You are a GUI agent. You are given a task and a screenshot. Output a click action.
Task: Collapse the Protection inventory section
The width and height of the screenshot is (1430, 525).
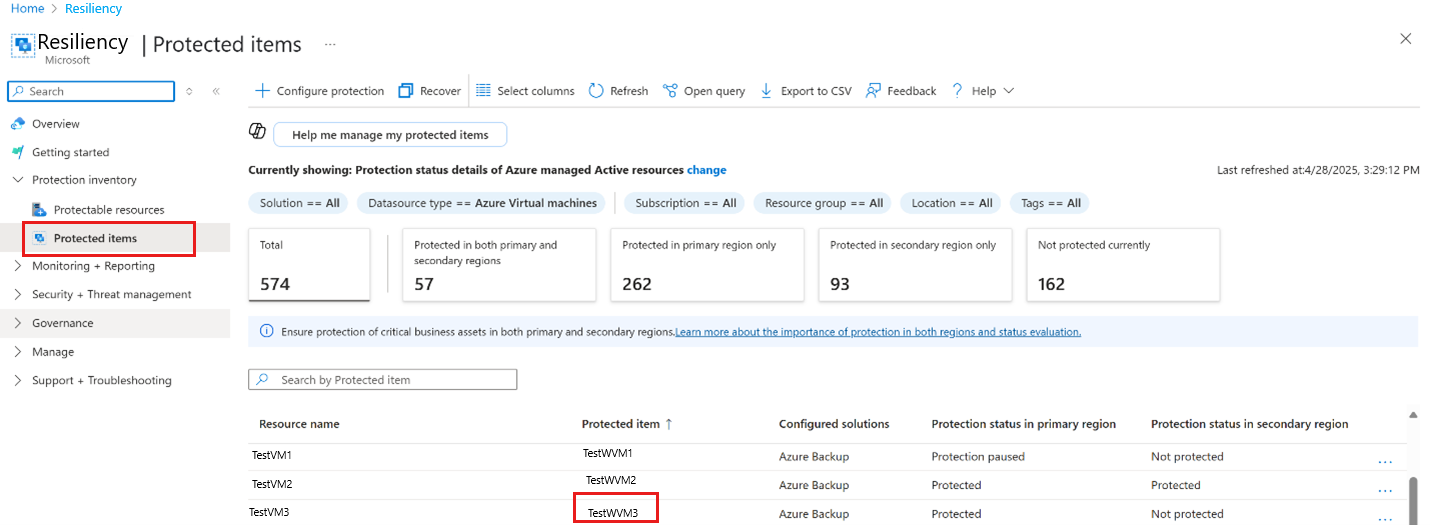(18, 180)
